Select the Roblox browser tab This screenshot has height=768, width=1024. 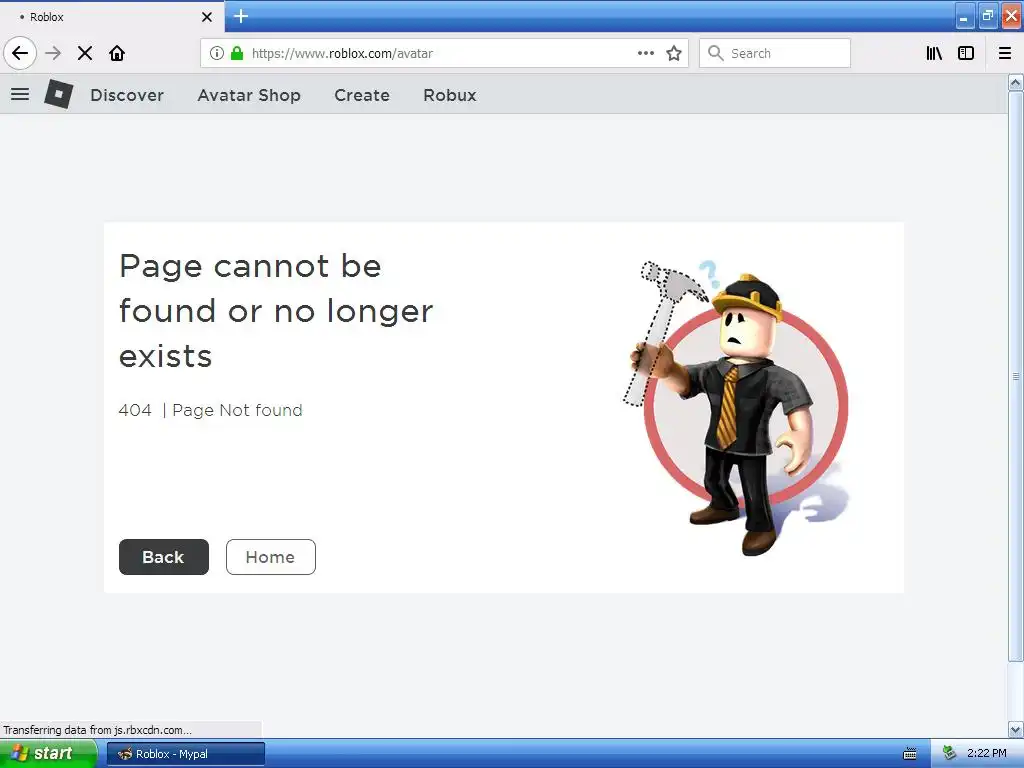pyautogui.click(x=111, y=17)
